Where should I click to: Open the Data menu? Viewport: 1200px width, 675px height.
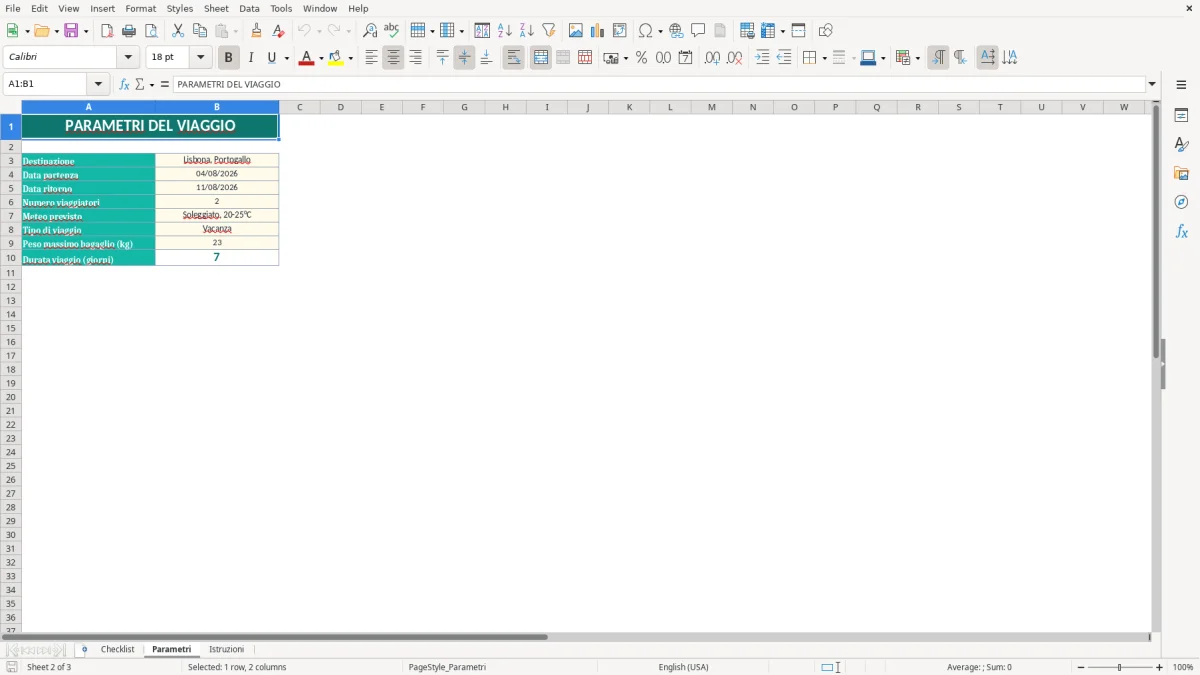(x=249, y=8)
